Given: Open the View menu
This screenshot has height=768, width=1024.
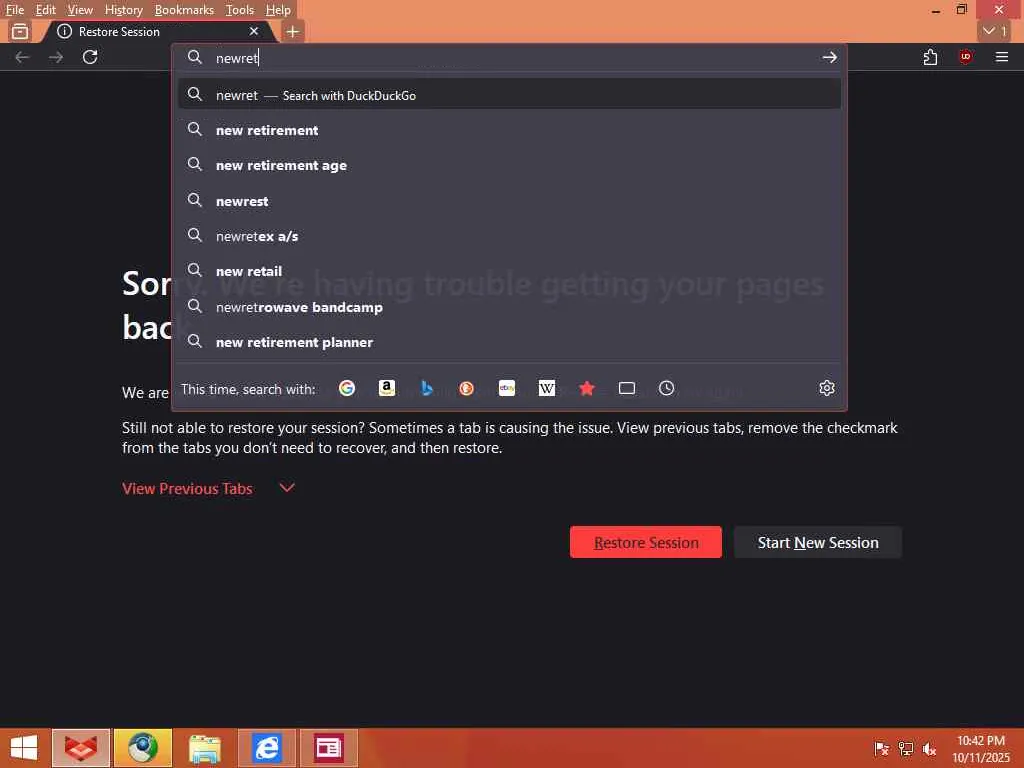Looking at the screenshot, I should [x=80, y=10].
